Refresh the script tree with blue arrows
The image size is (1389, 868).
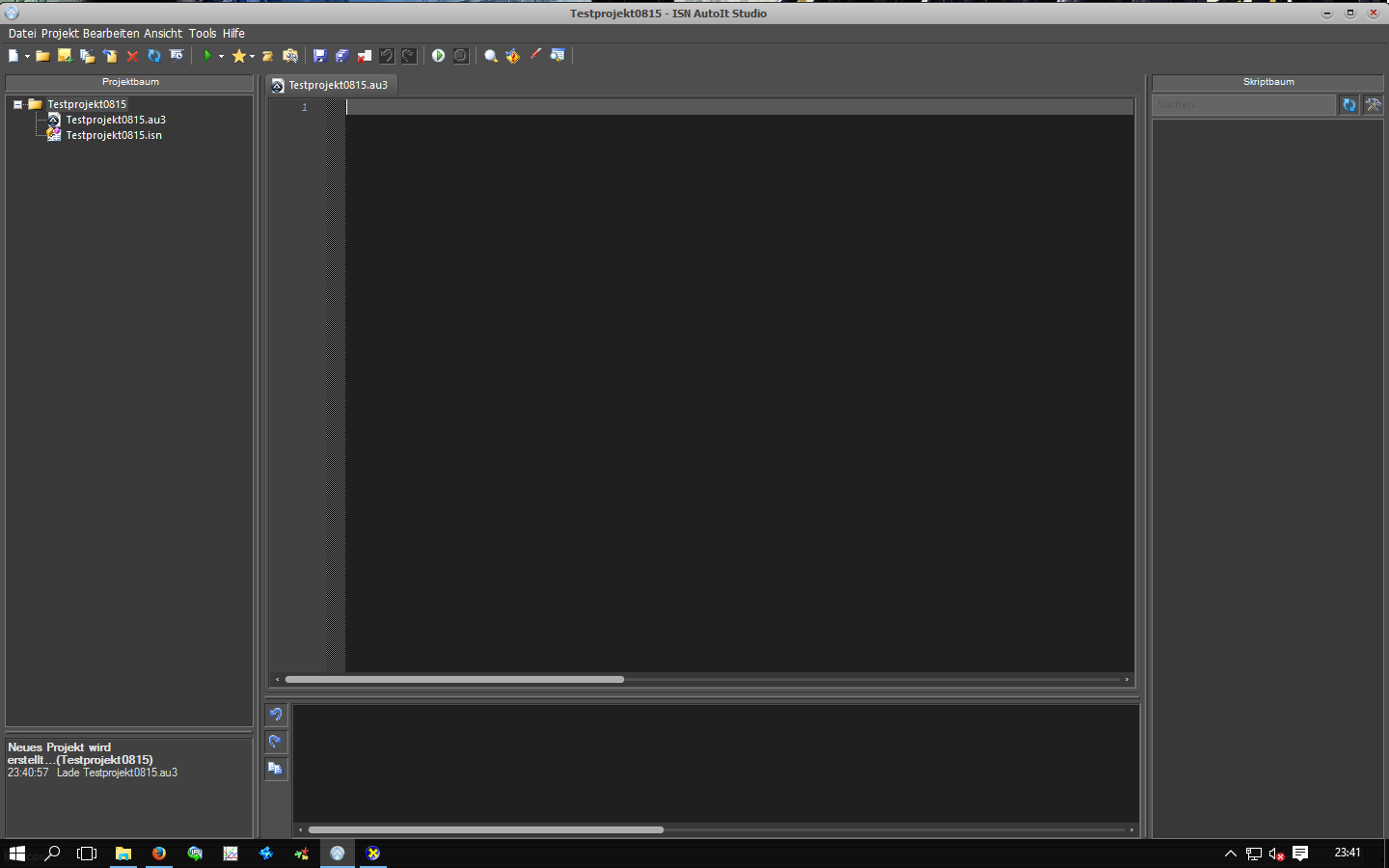tap(1349, 104)
